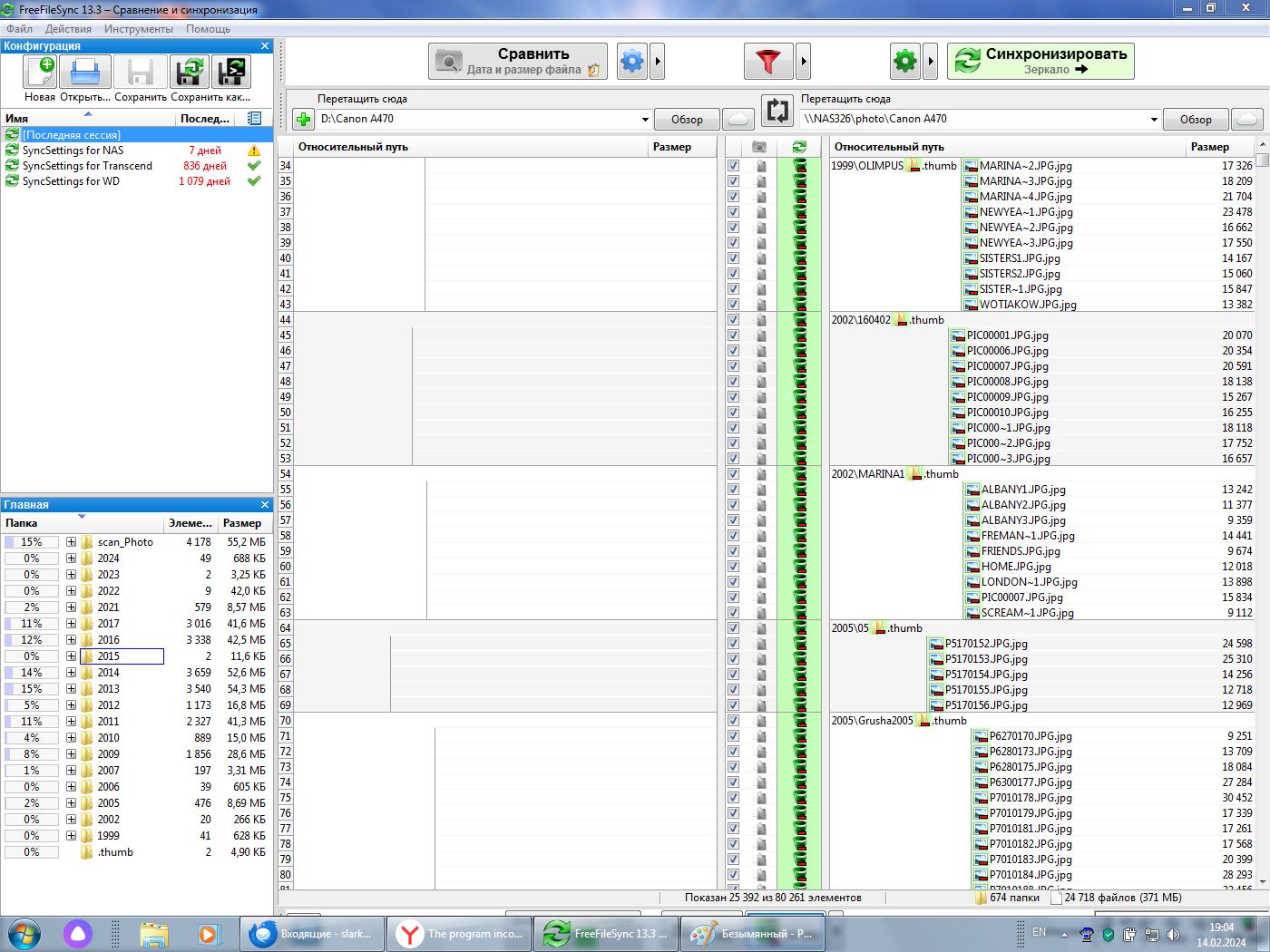The width and height of the screenshot is (1270, 952).
Task: Click delete action icon in row 34
Action: (800, 166)
